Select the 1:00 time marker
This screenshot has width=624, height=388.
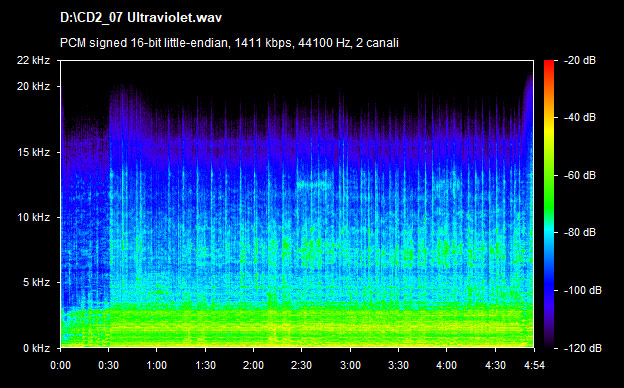[157, 365]
